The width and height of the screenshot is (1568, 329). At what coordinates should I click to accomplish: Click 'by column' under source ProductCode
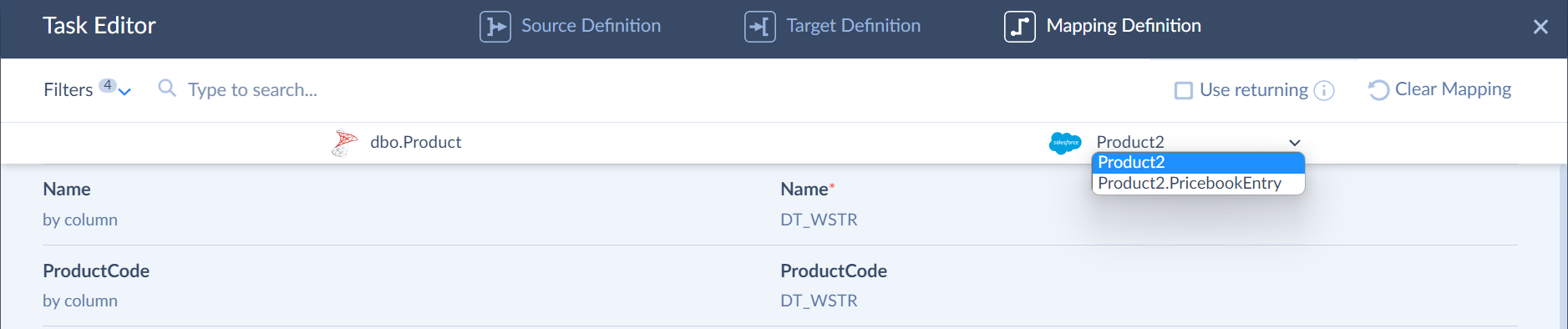pyautogui.click(x=80, y=301)
